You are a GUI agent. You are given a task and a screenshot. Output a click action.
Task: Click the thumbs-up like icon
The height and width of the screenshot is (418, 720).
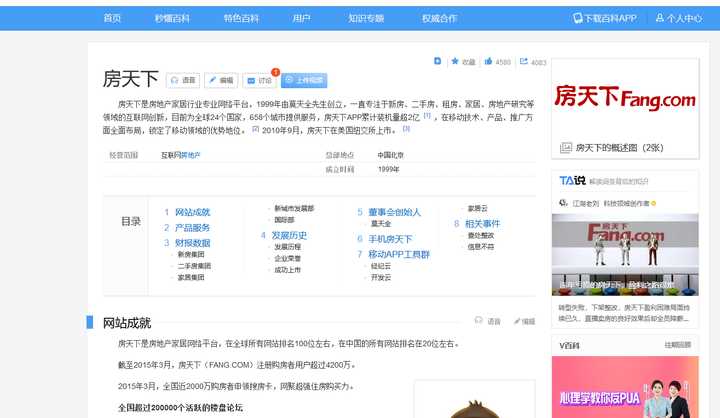[x=488, y=62]
